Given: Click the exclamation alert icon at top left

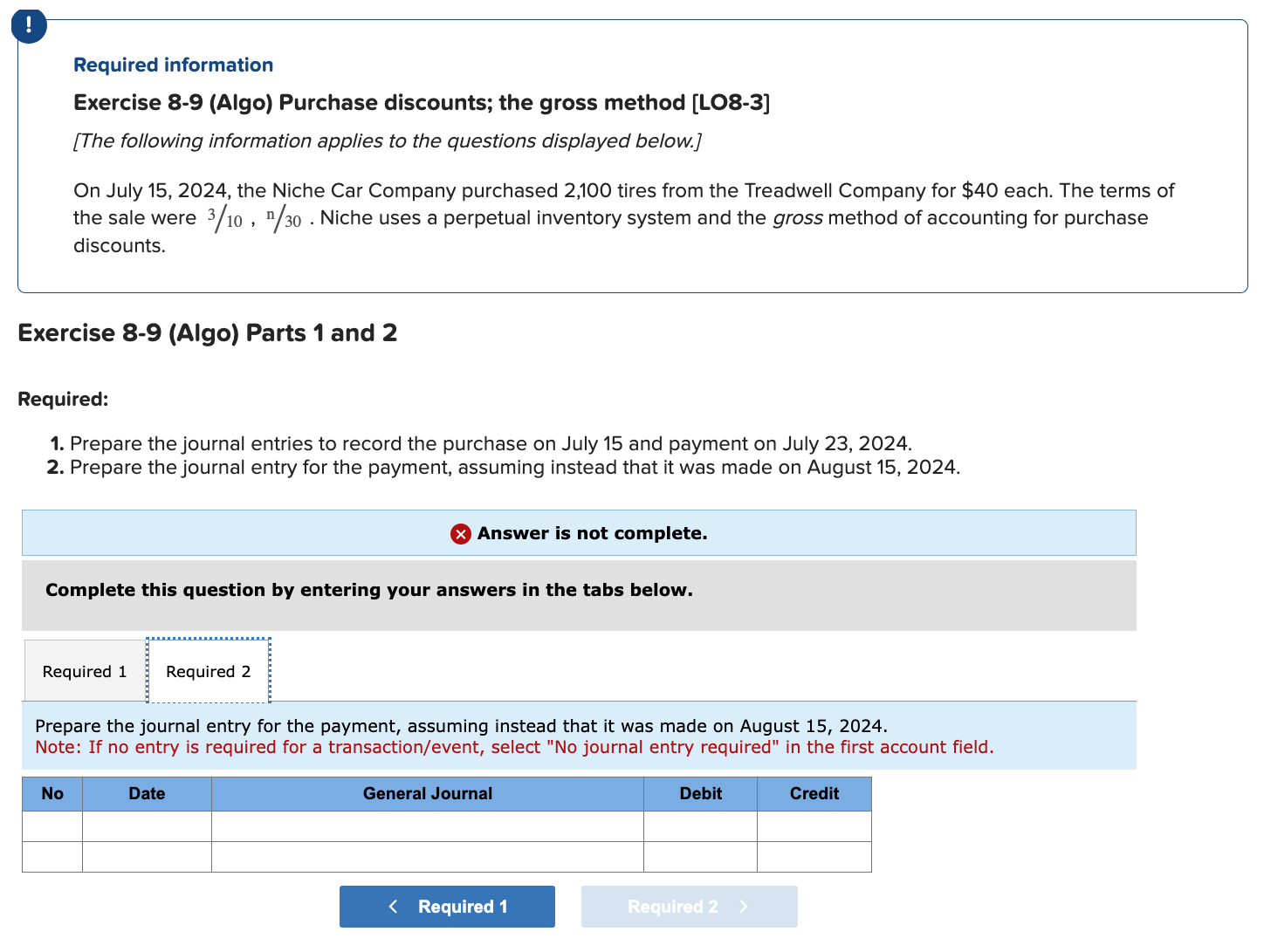Looking at the screenshot, I should click(29, 25).
